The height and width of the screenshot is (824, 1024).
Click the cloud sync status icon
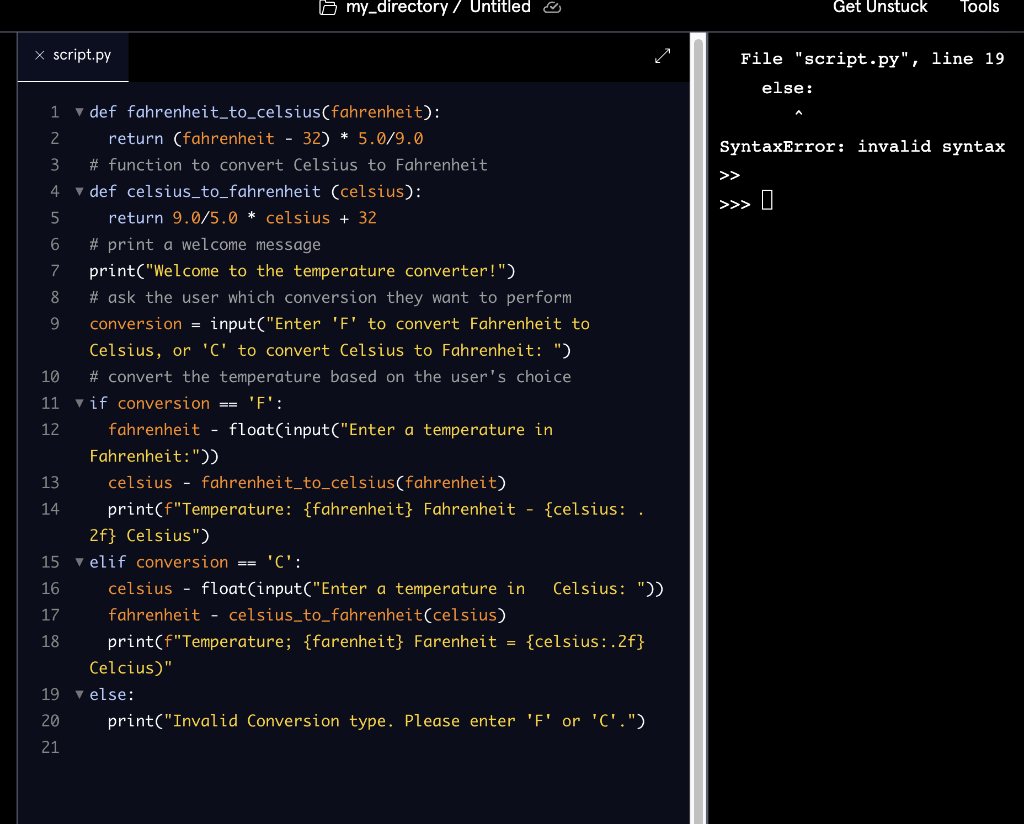click(552, 7)
